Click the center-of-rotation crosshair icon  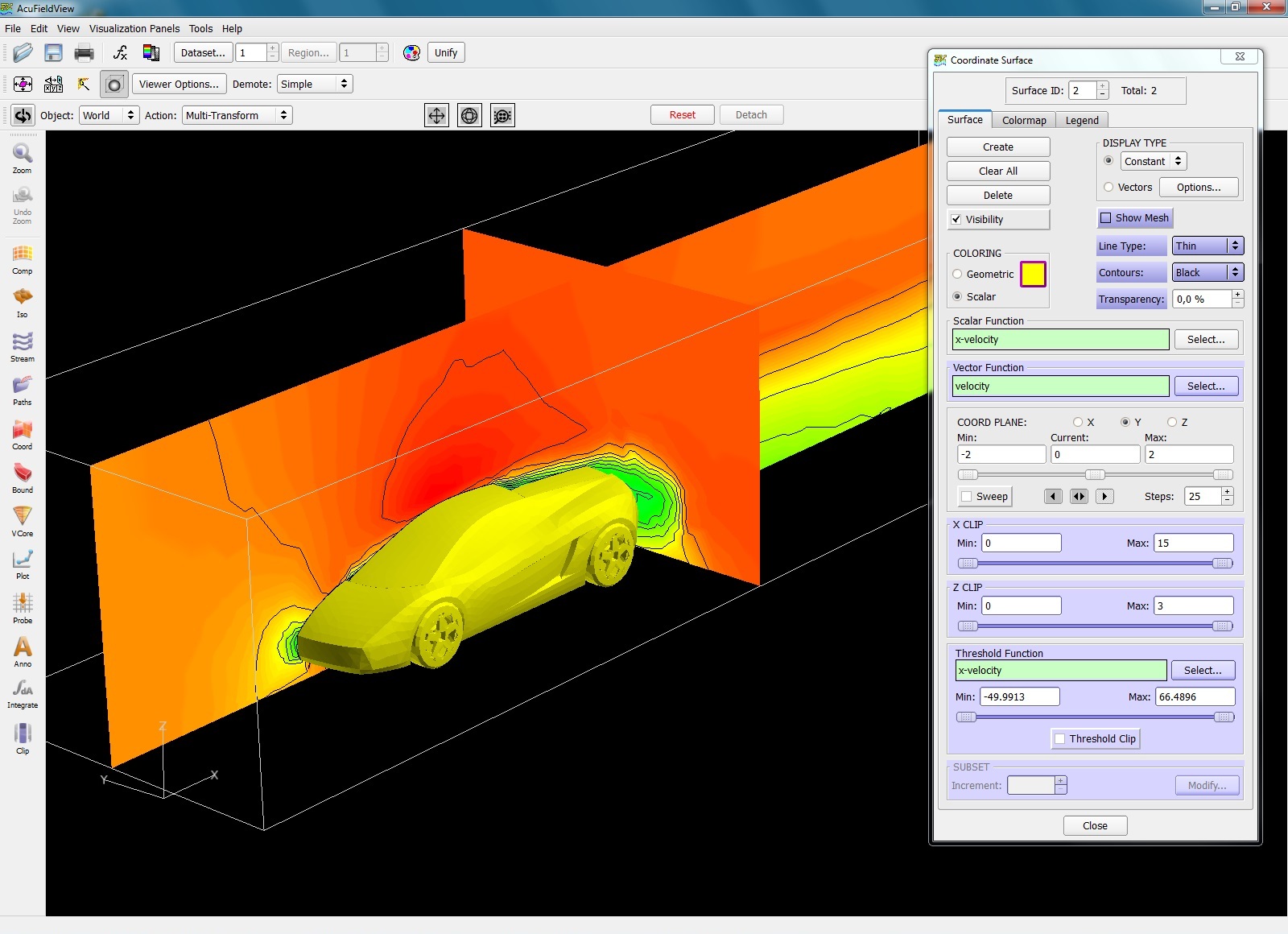(x=436, y=116)
